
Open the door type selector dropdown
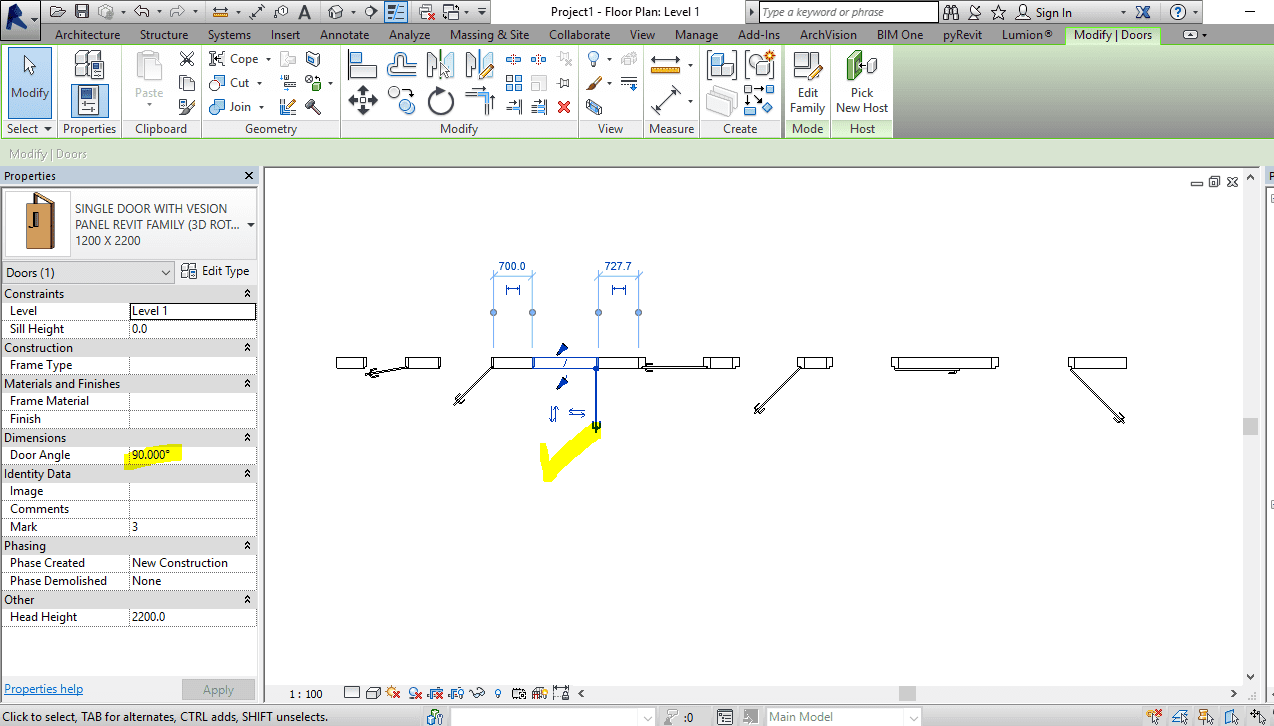click(x=250, y=225)
